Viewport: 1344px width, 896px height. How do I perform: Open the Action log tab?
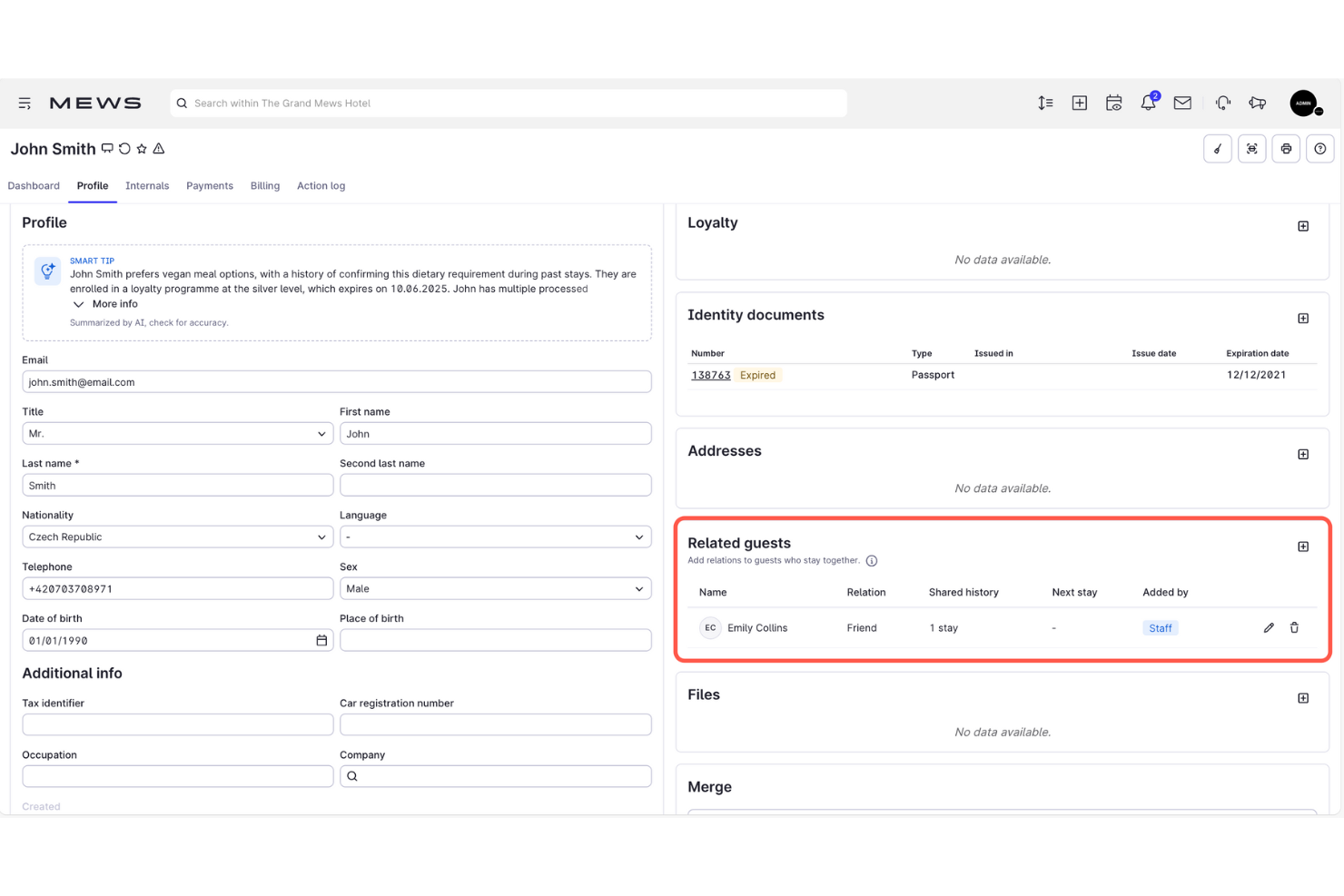321,185
